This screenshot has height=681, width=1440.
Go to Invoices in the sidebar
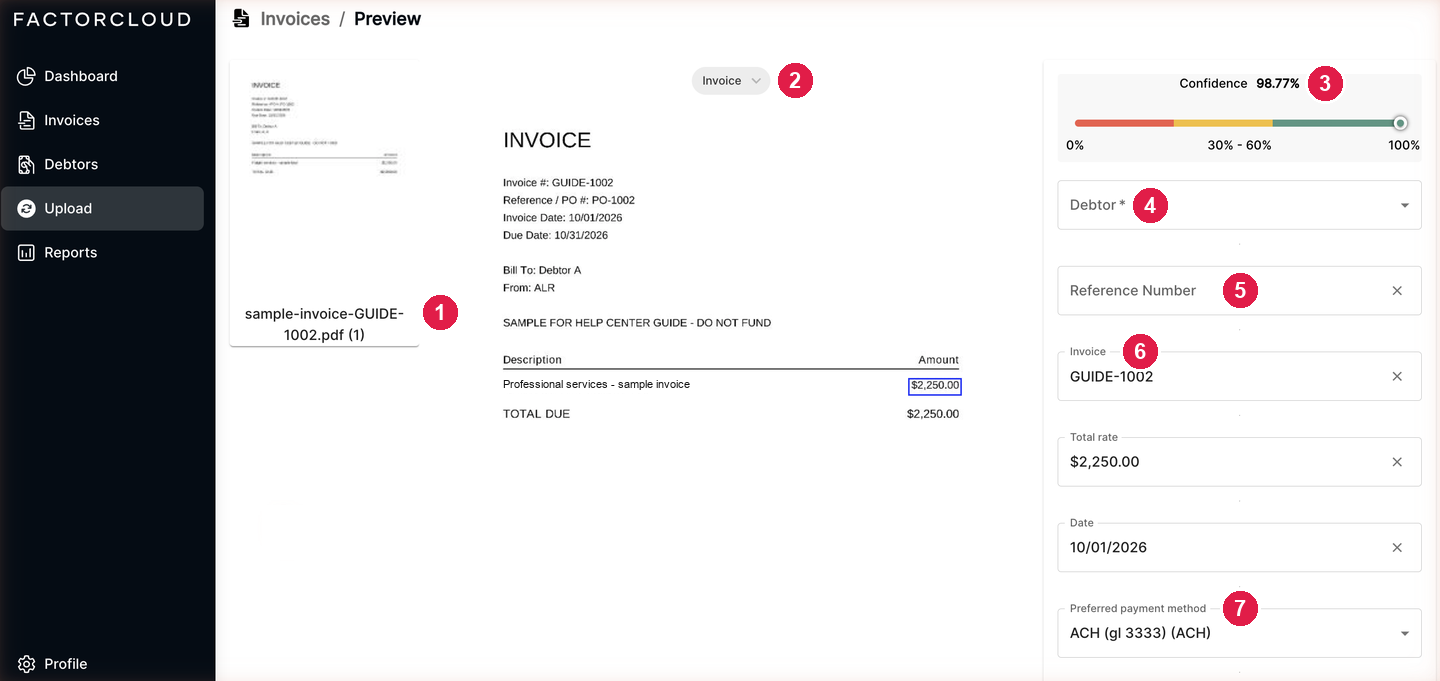point(102,120)
